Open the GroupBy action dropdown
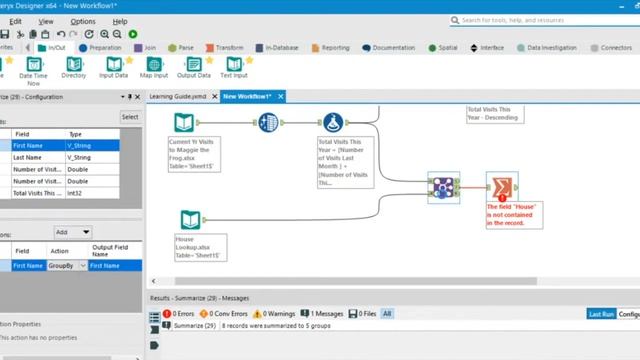 [x=83, y=266]
